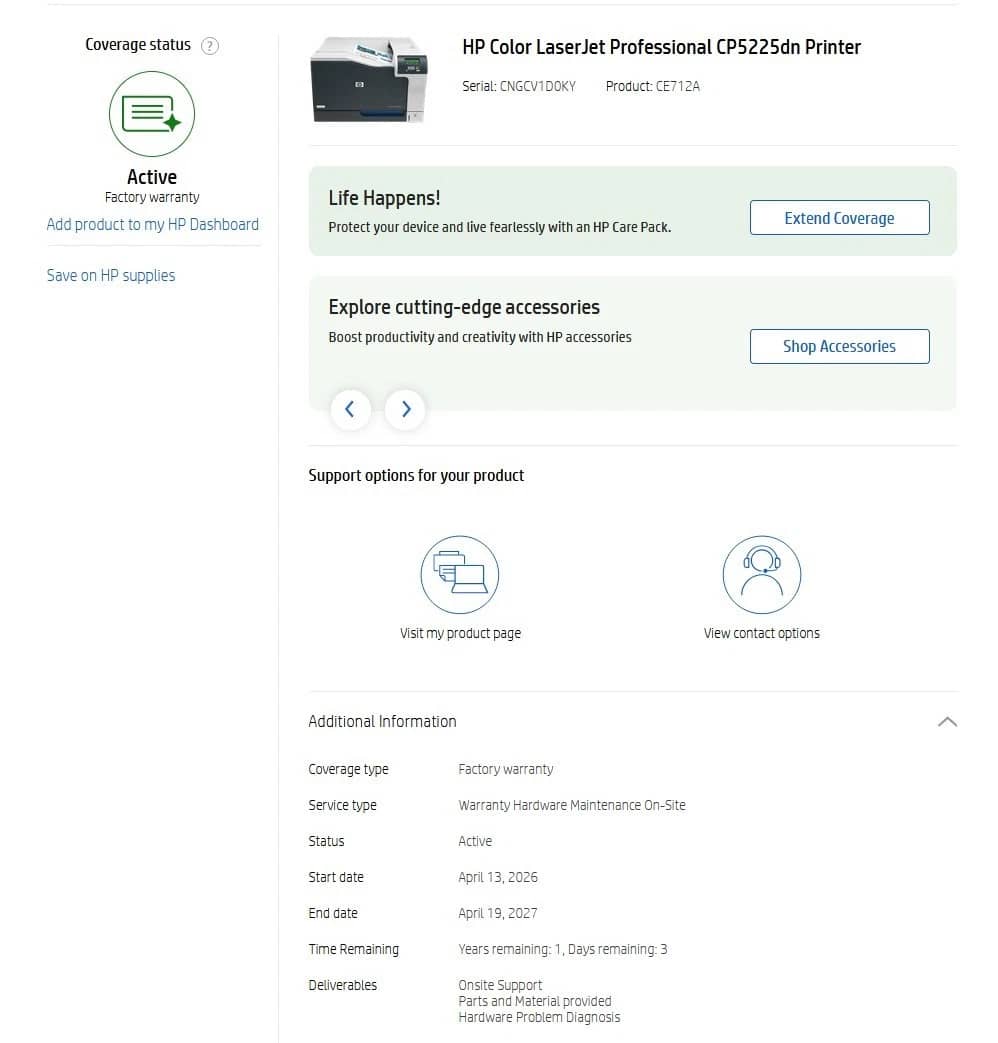Click the View contact options label
The image size is (998, 1043).
click(x=762, y=633)
